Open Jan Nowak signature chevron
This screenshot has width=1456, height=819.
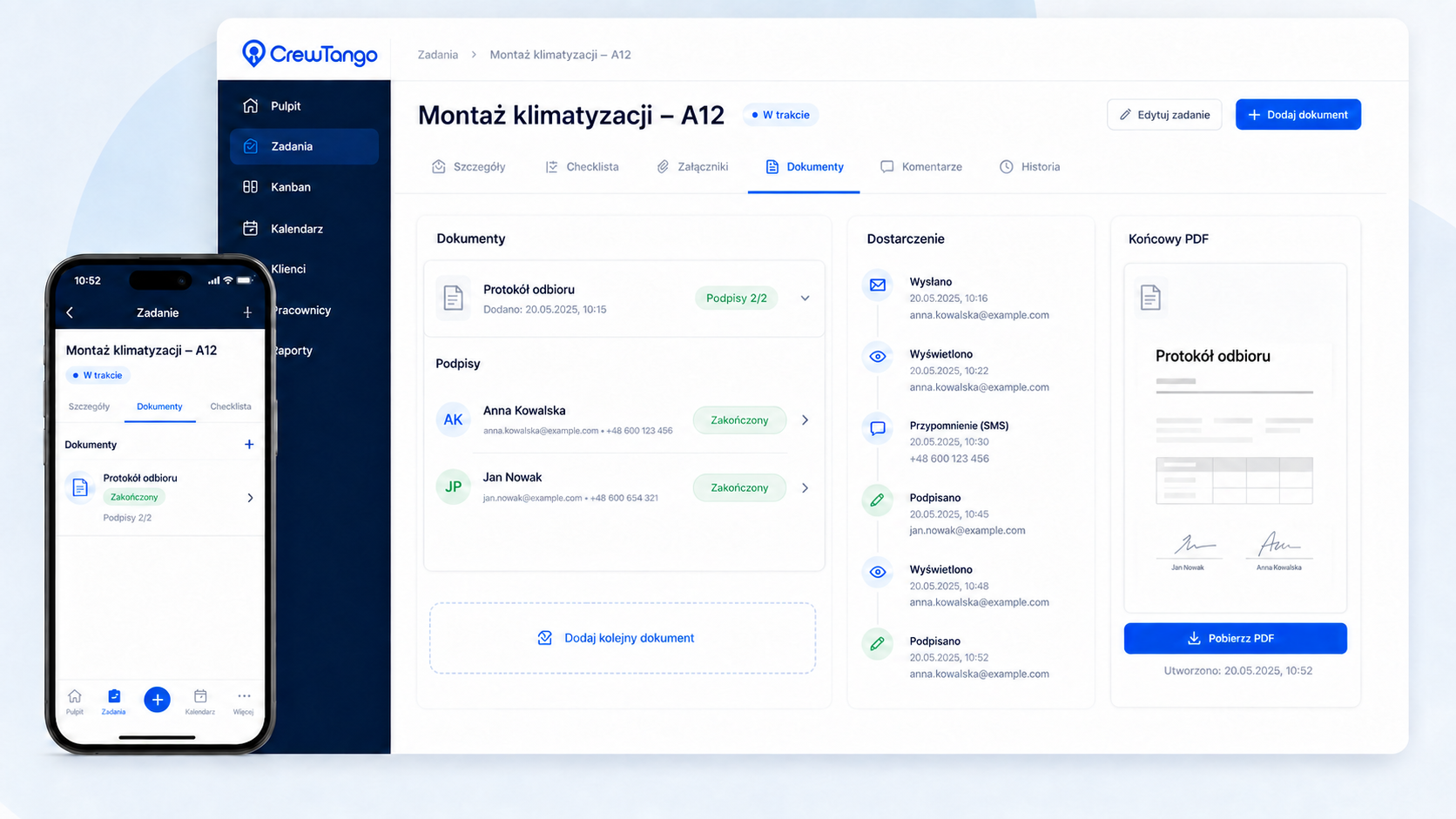point(806,488)
